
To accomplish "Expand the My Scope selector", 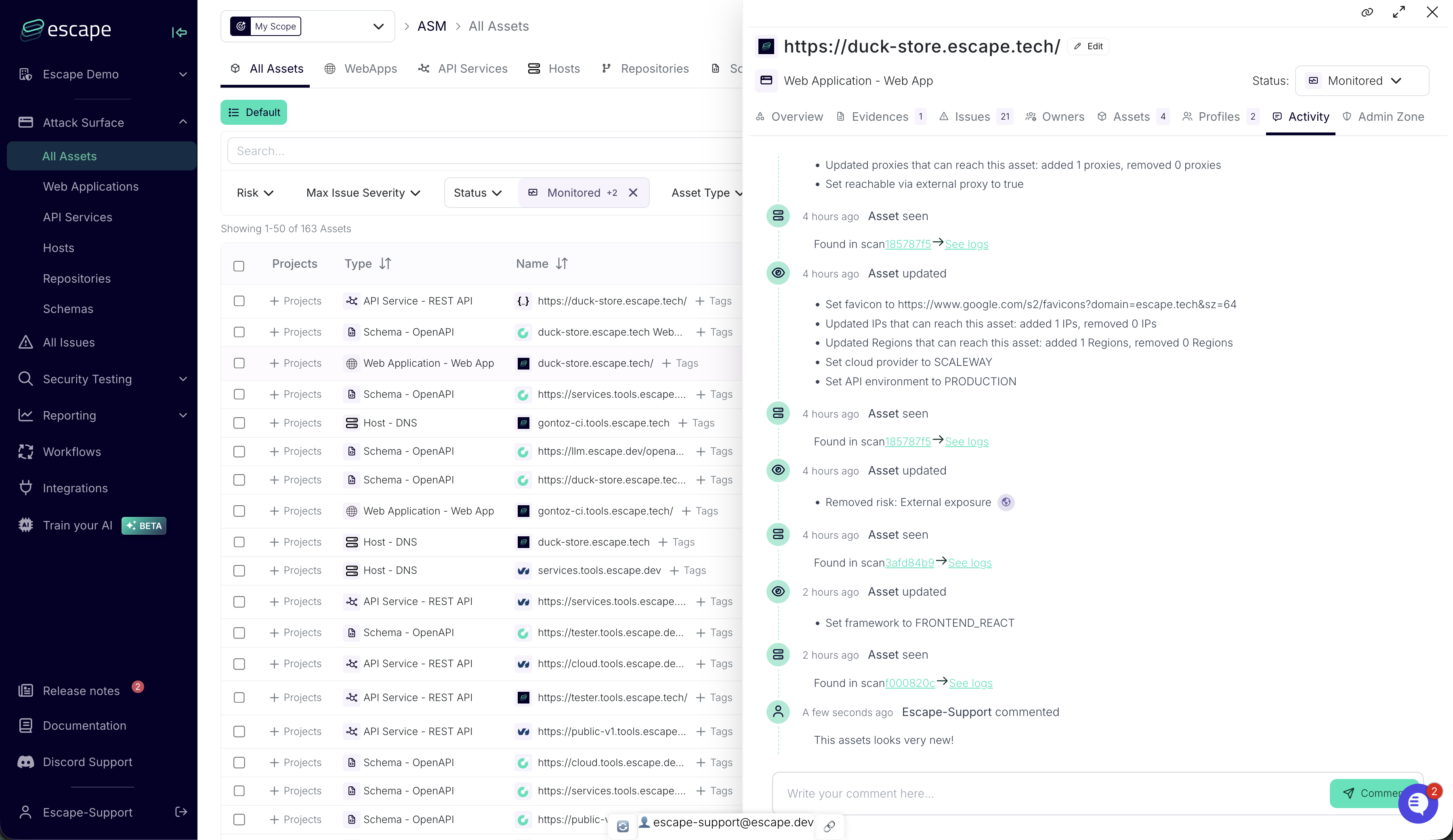I will [x=378, y=26].
